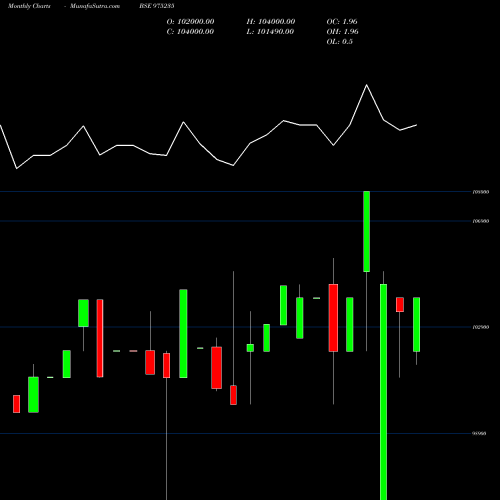Image resolution: width=500 pixels, height=500 pixels.
Task: Click the 'OC: 1.96' reading
Action: (342, 22)
